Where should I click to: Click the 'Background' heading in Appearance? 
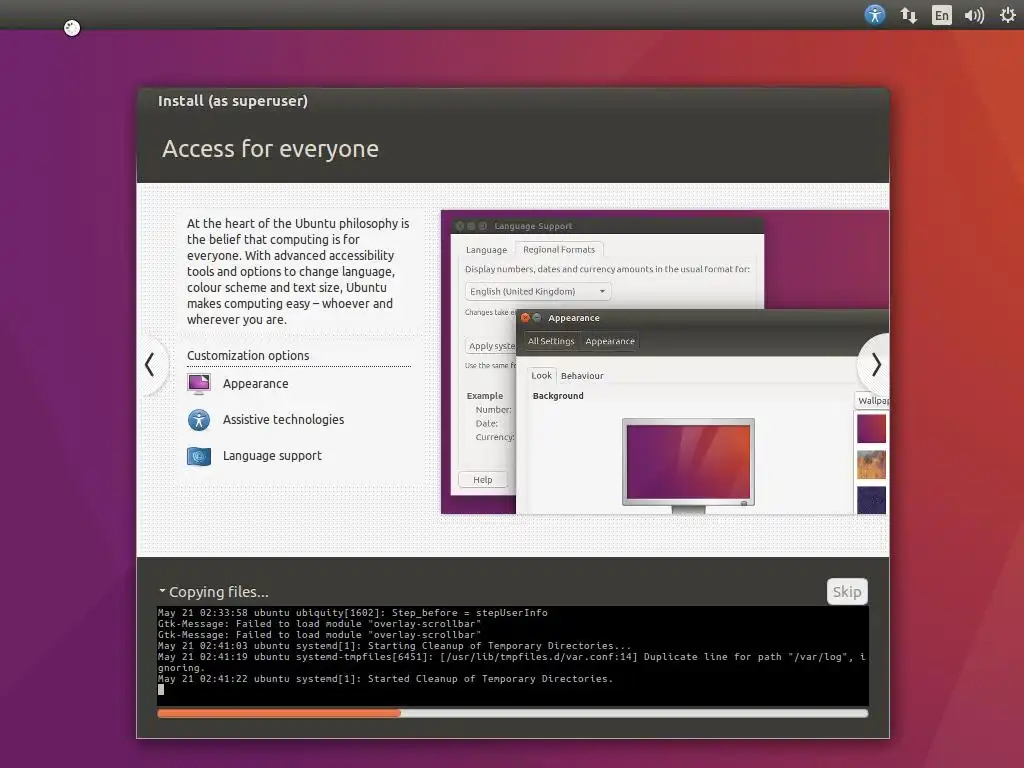click(x=558, y=396)
